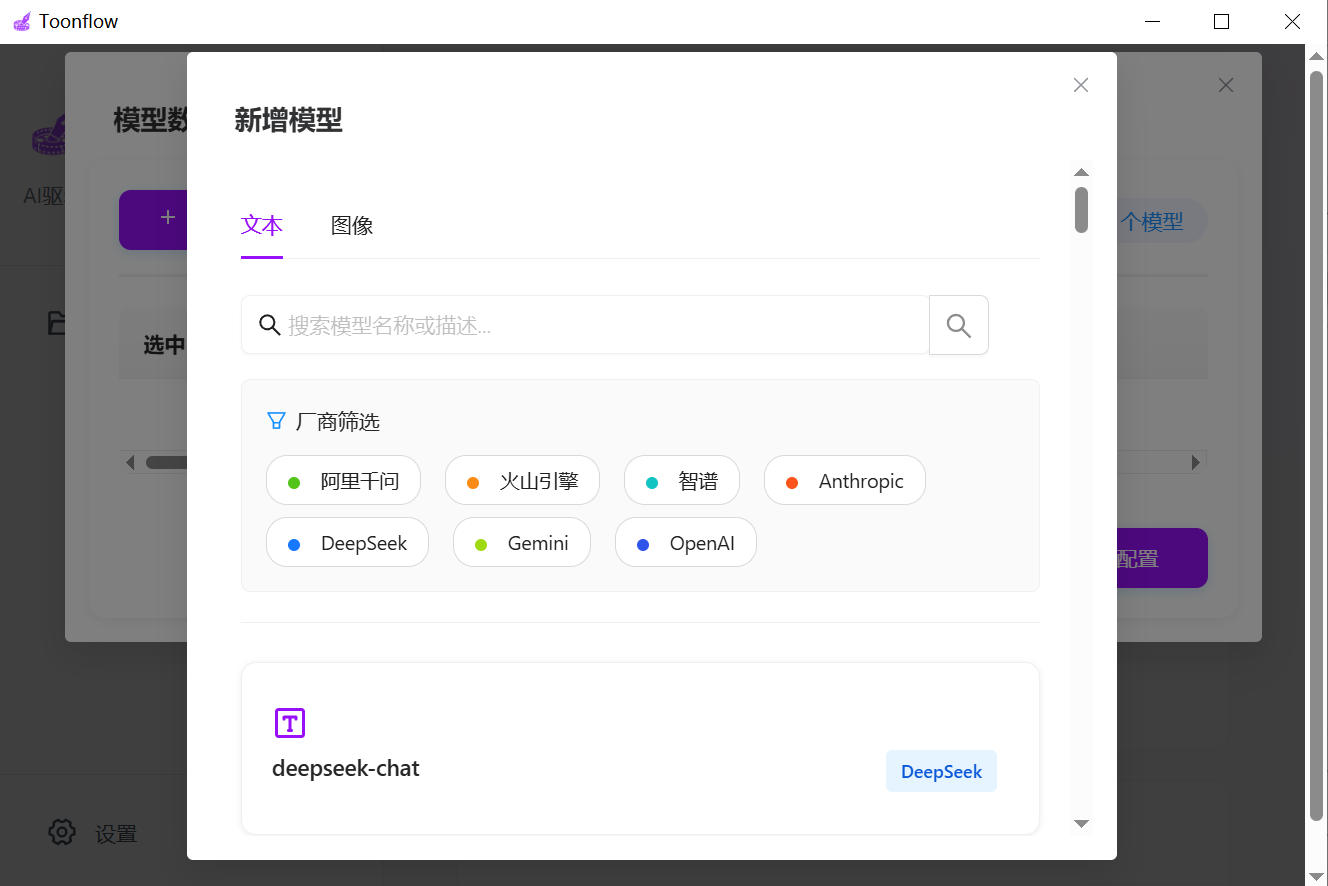Click the magnifier icon inside search field
The width and height of the screenshot is (1328, 886).
click(269, 325)
